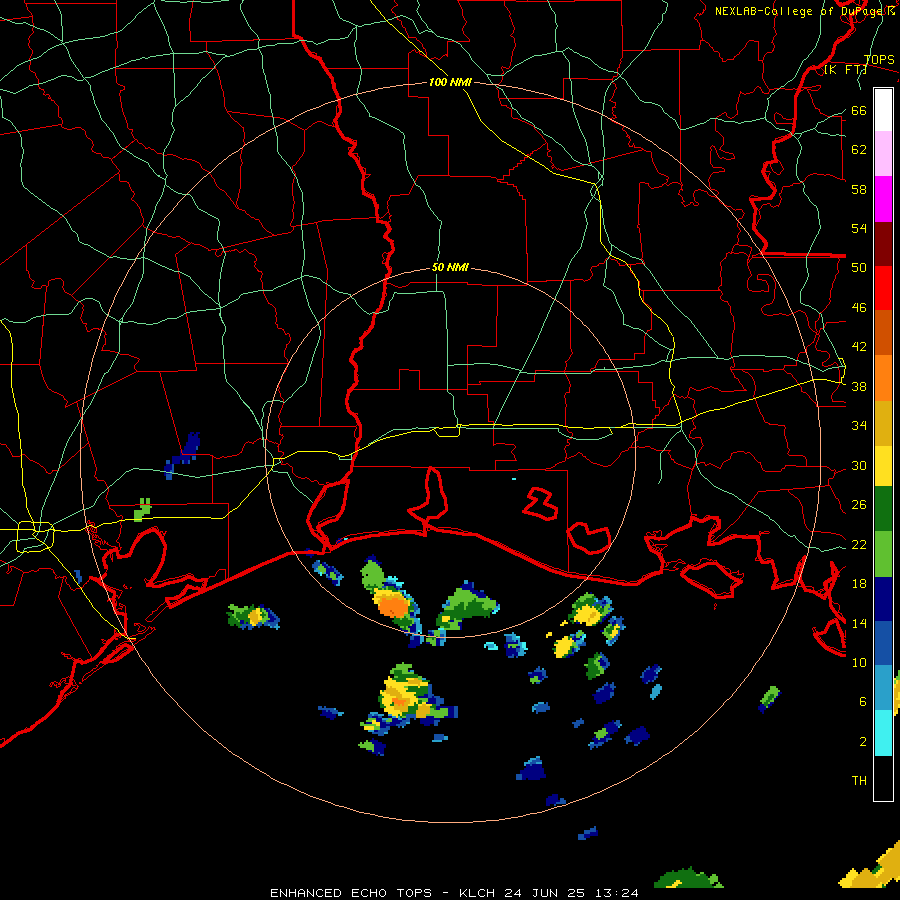Click the '10' legend value label
Screen dimensions: 900x900
(859, 663)
